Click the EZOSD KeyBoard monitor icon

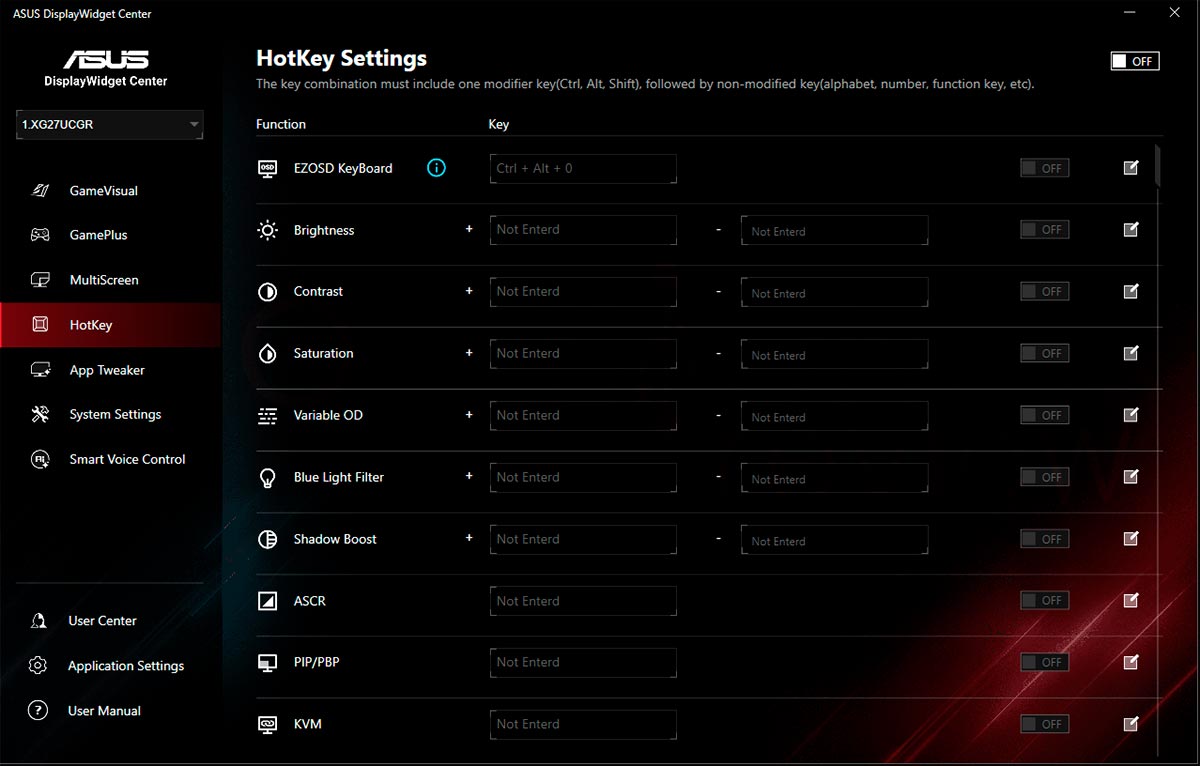coord(267,168)
